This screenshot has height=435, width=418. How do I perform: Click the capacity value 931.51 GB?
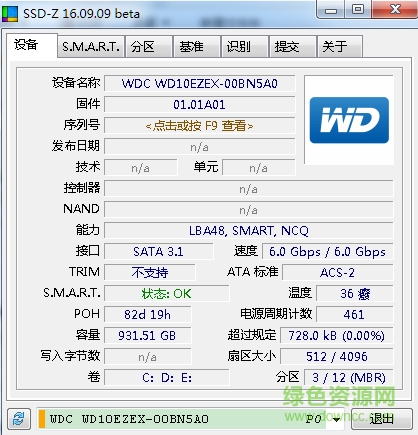[148, 336]
